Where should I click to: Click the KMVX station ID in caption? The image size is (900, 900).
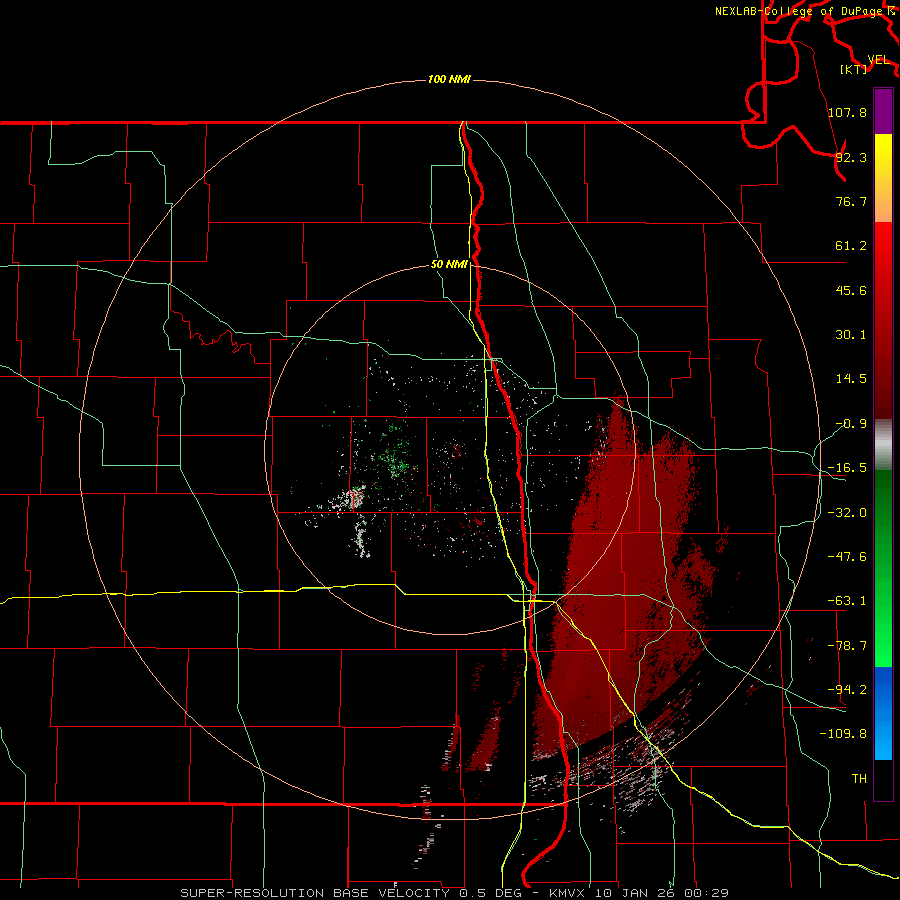click(x=569, y=893)
